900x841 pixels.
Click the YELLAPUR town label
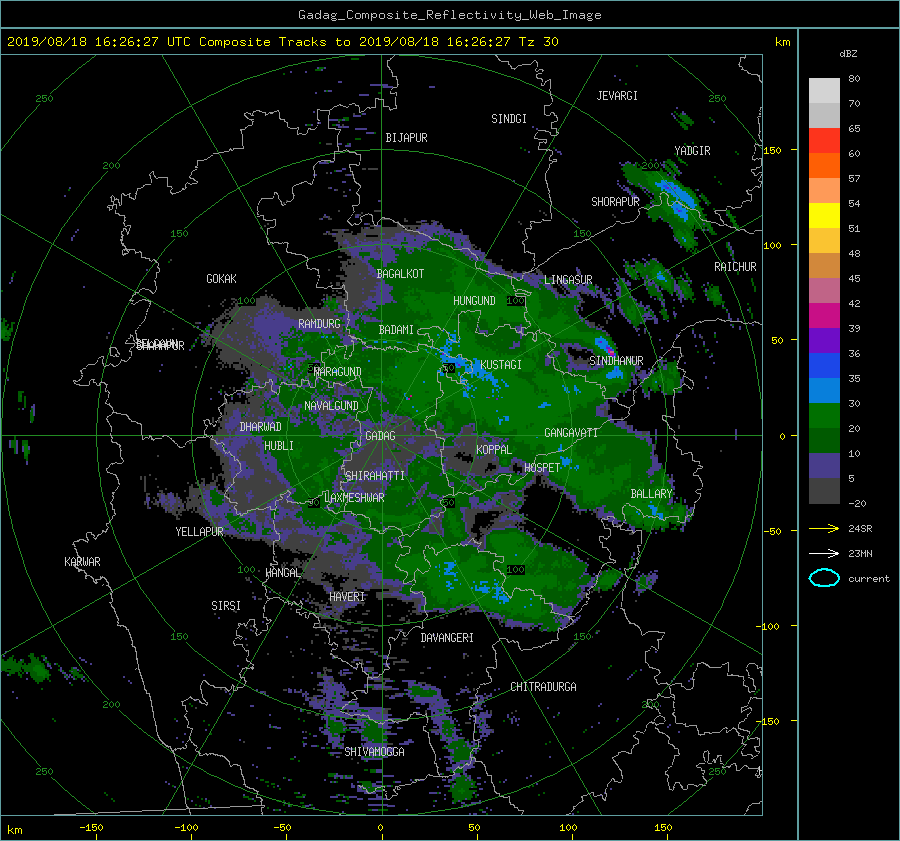tap(199, 532)
